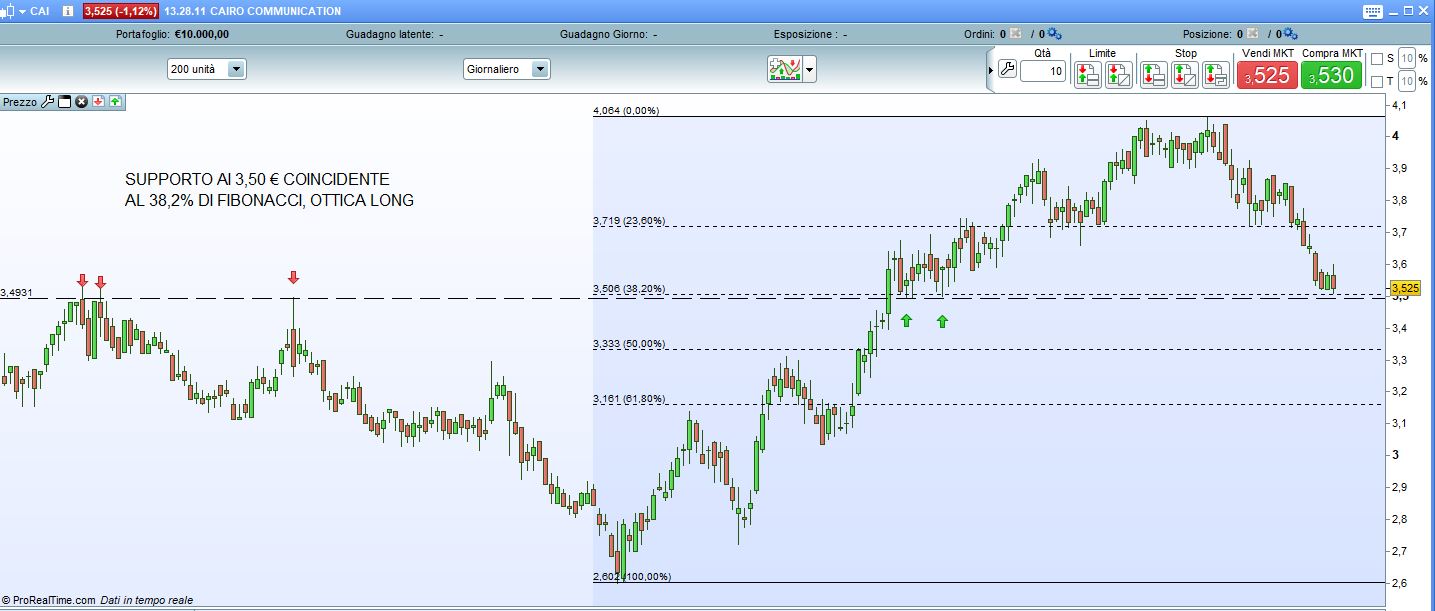Click the Prezzo panel remove X icon

[x=82, y=102]
